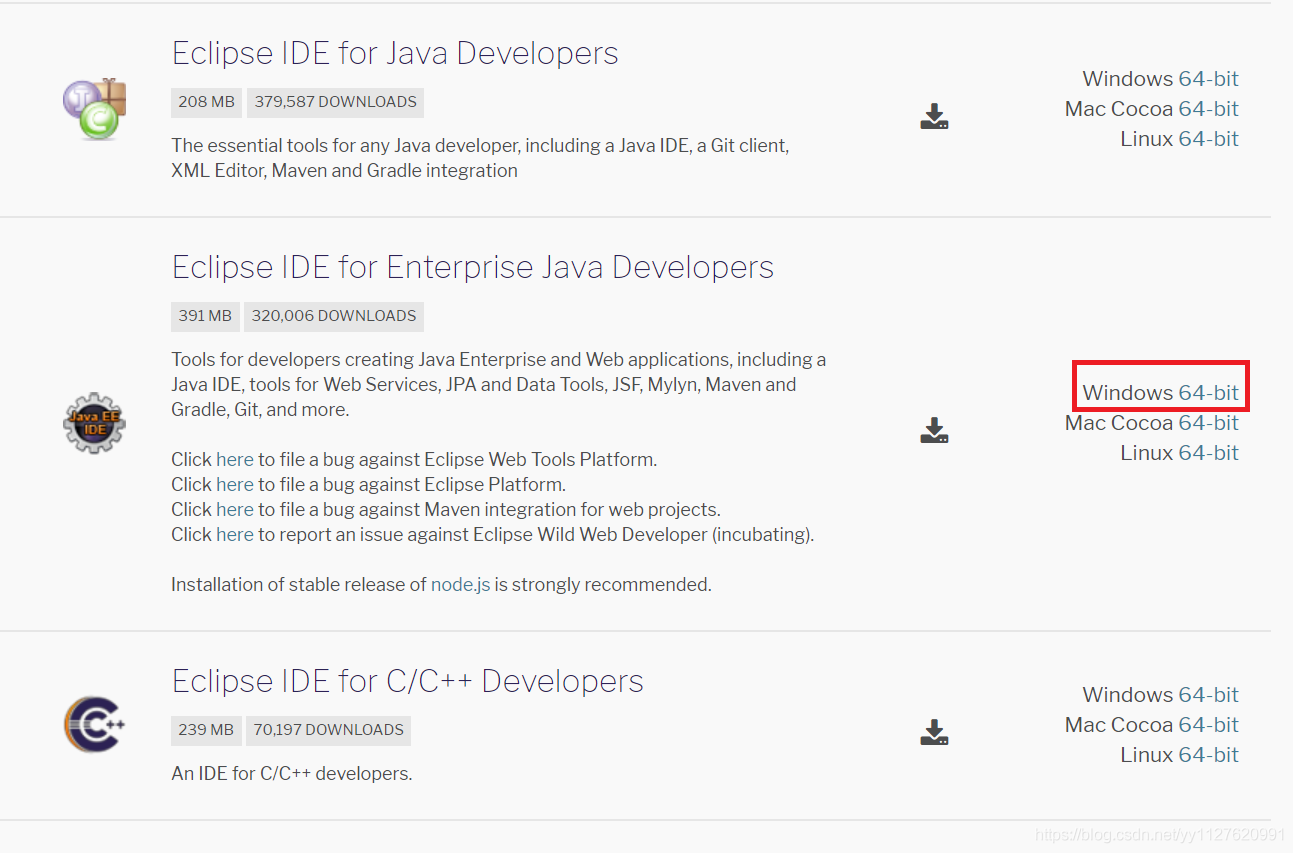Image resolution: width=1293 pixels, height=853 pixels.
Task: Download Windows 64-bit for Enterprise Java Developers
Action: [x=1208, y=393]
